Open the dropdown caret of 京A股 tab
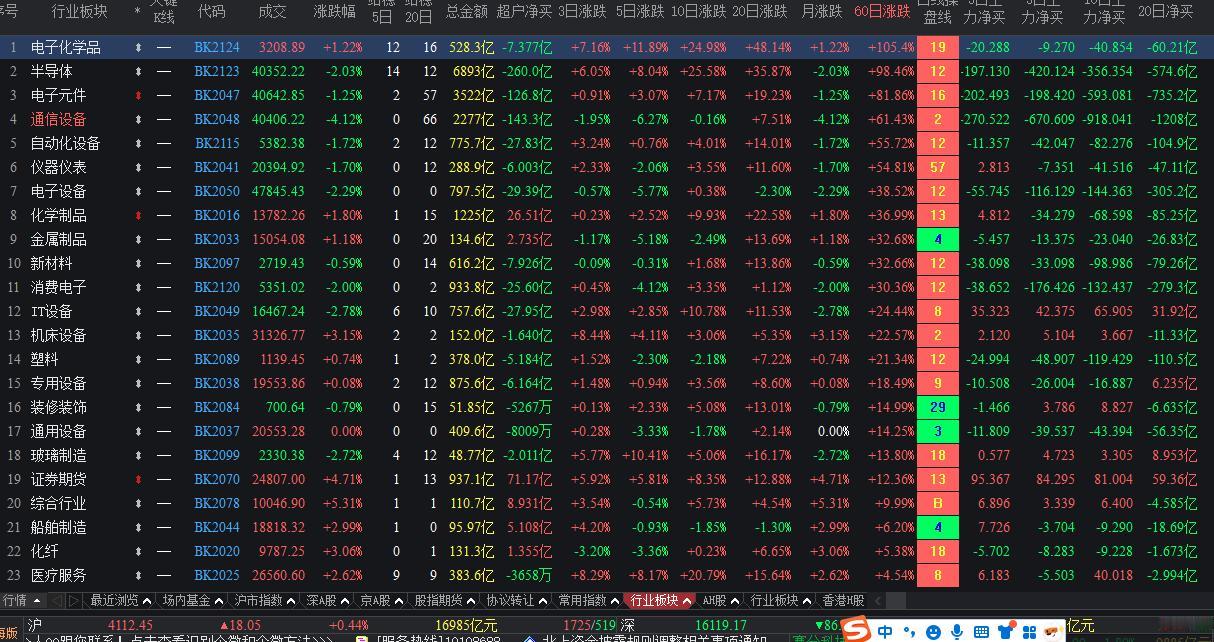1214x642 pixels. [x=398, y=601]
